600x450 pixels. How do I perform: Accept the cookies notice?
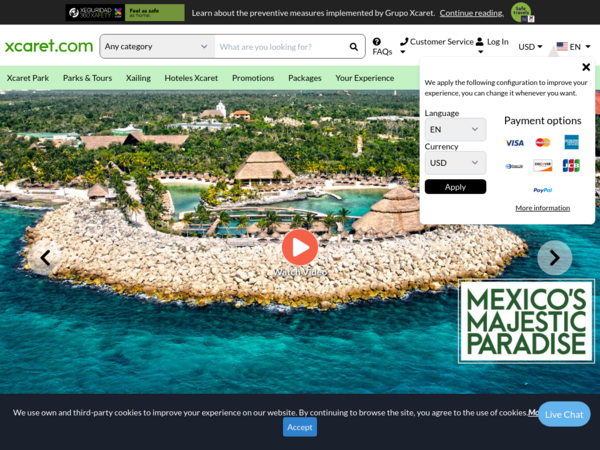300,427
